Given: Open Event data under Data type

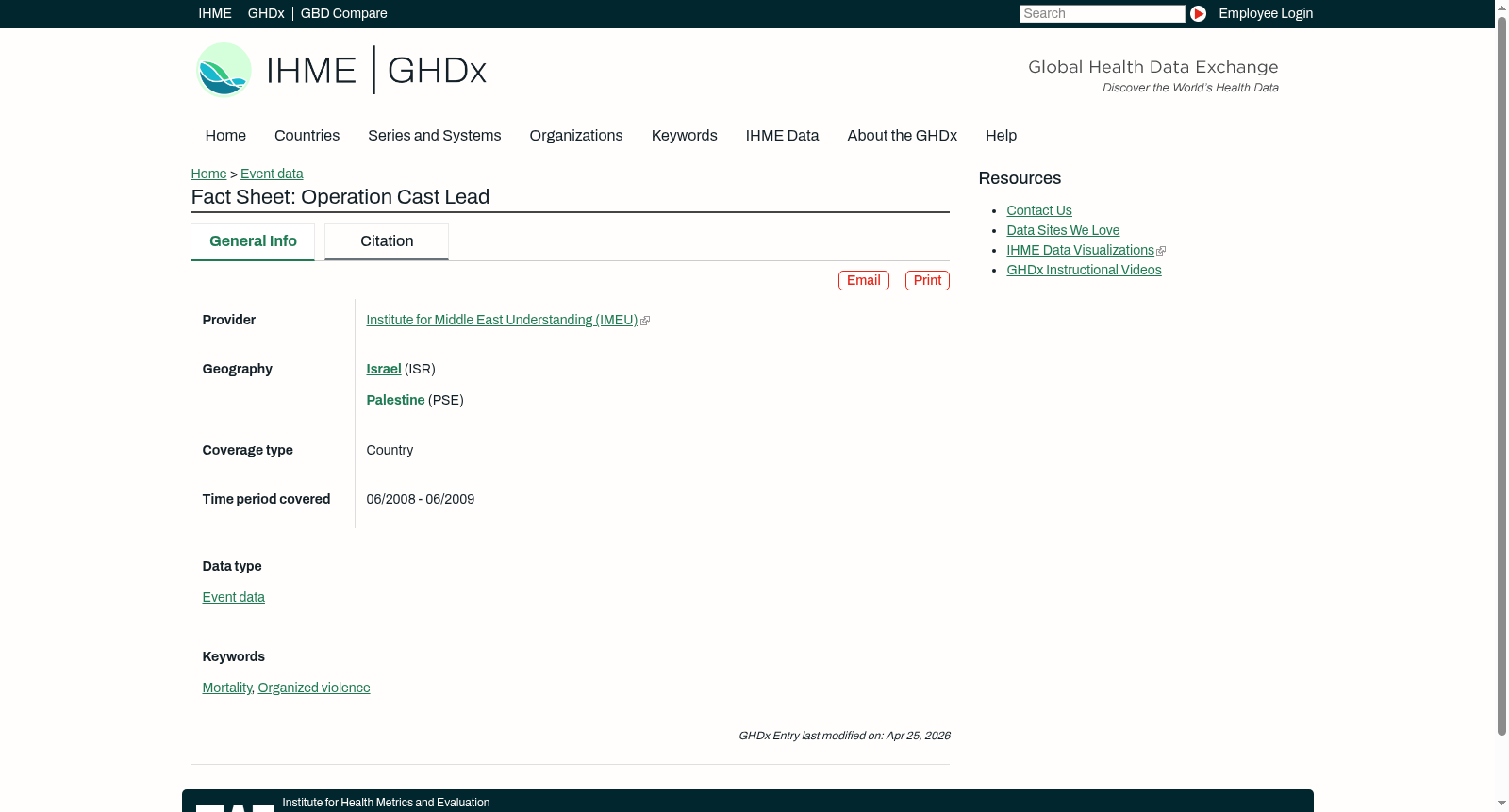Looking at the screenshot, I should pyautogui.click(x=233, y=597).
